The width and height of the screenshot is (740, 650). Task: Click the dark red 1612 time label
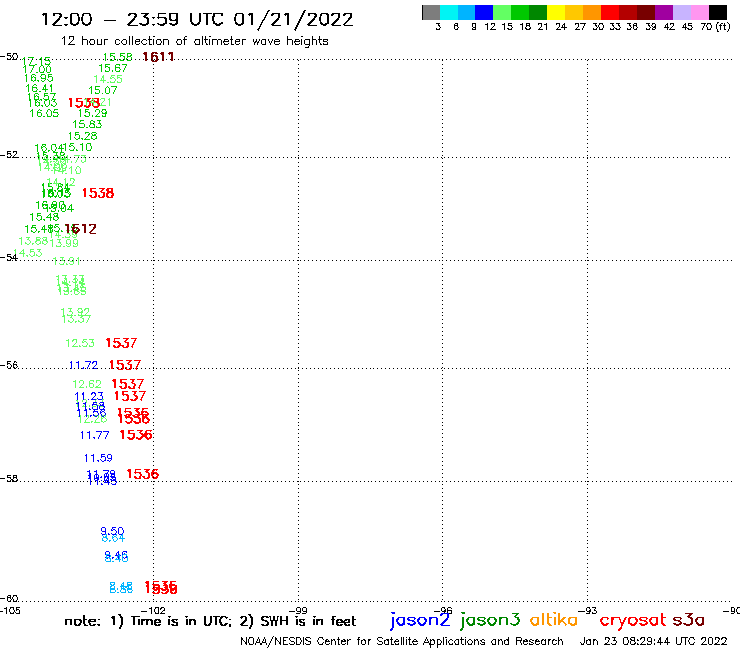(81, 229)
